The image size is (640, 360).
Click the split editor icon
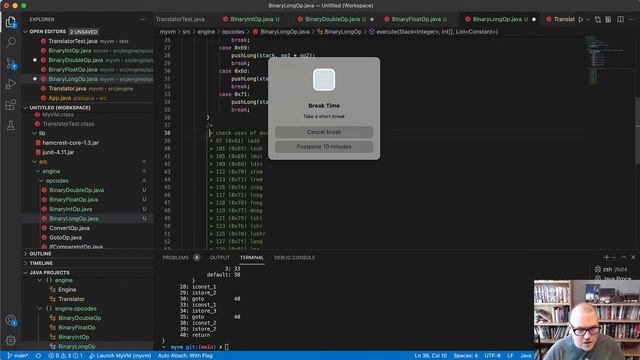[620, 19]
